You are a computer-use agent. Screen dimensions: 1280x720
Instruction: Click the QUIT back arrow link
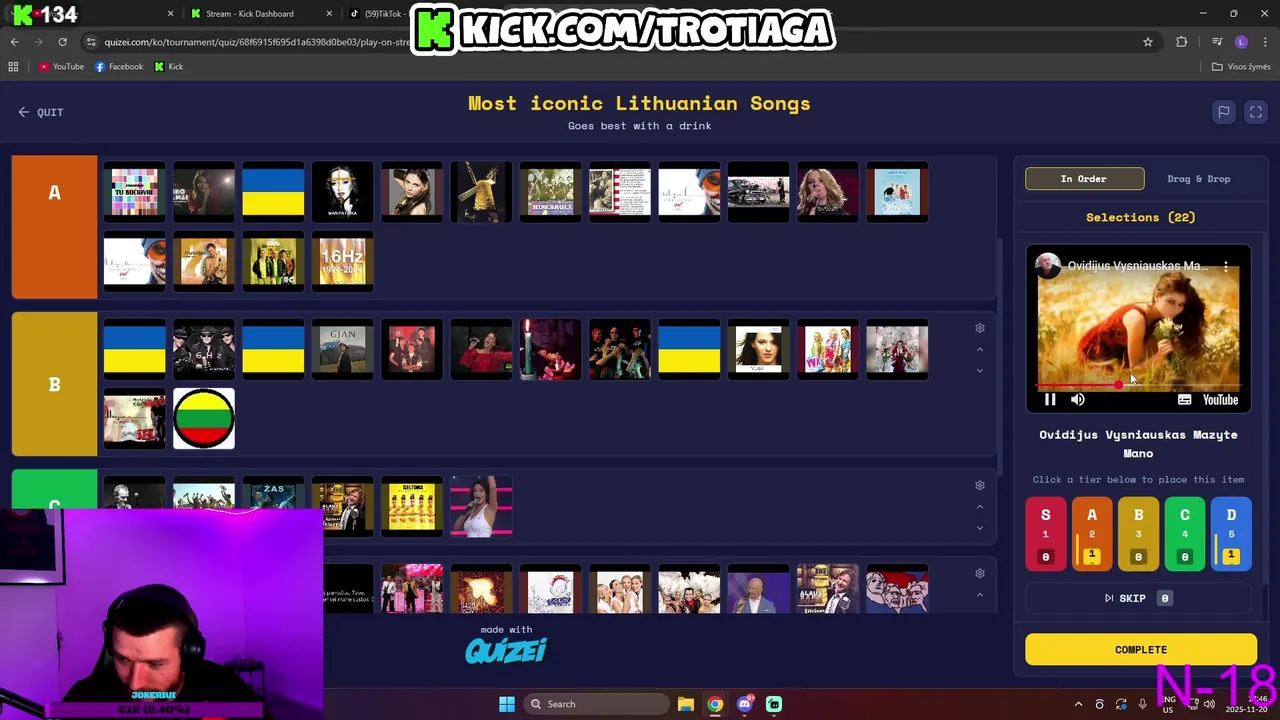tap(40, 112)
